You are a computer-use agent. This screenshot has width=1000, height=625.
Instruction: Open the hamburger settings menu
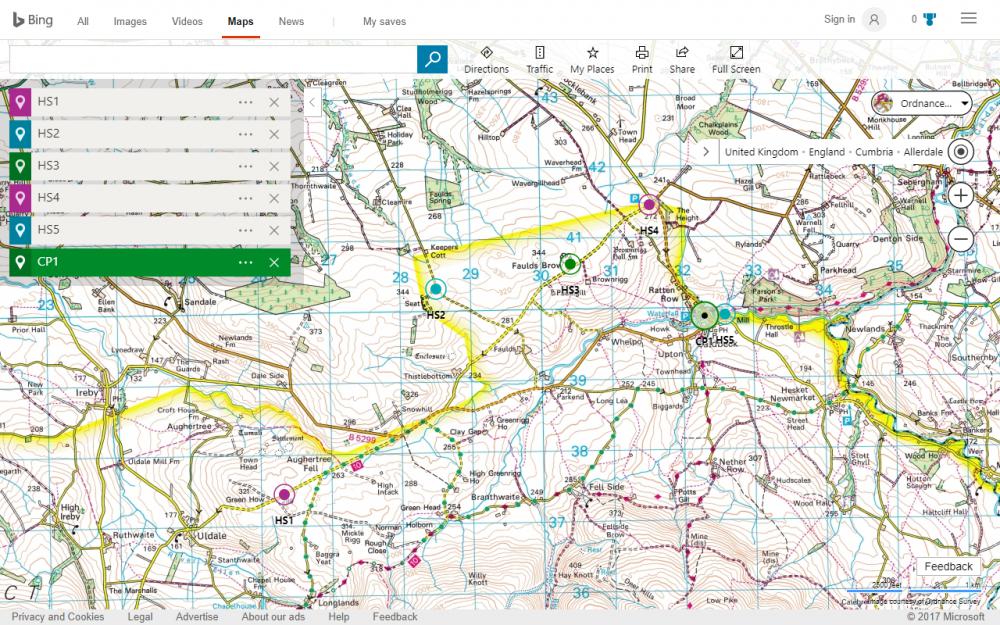pos(969,18)
